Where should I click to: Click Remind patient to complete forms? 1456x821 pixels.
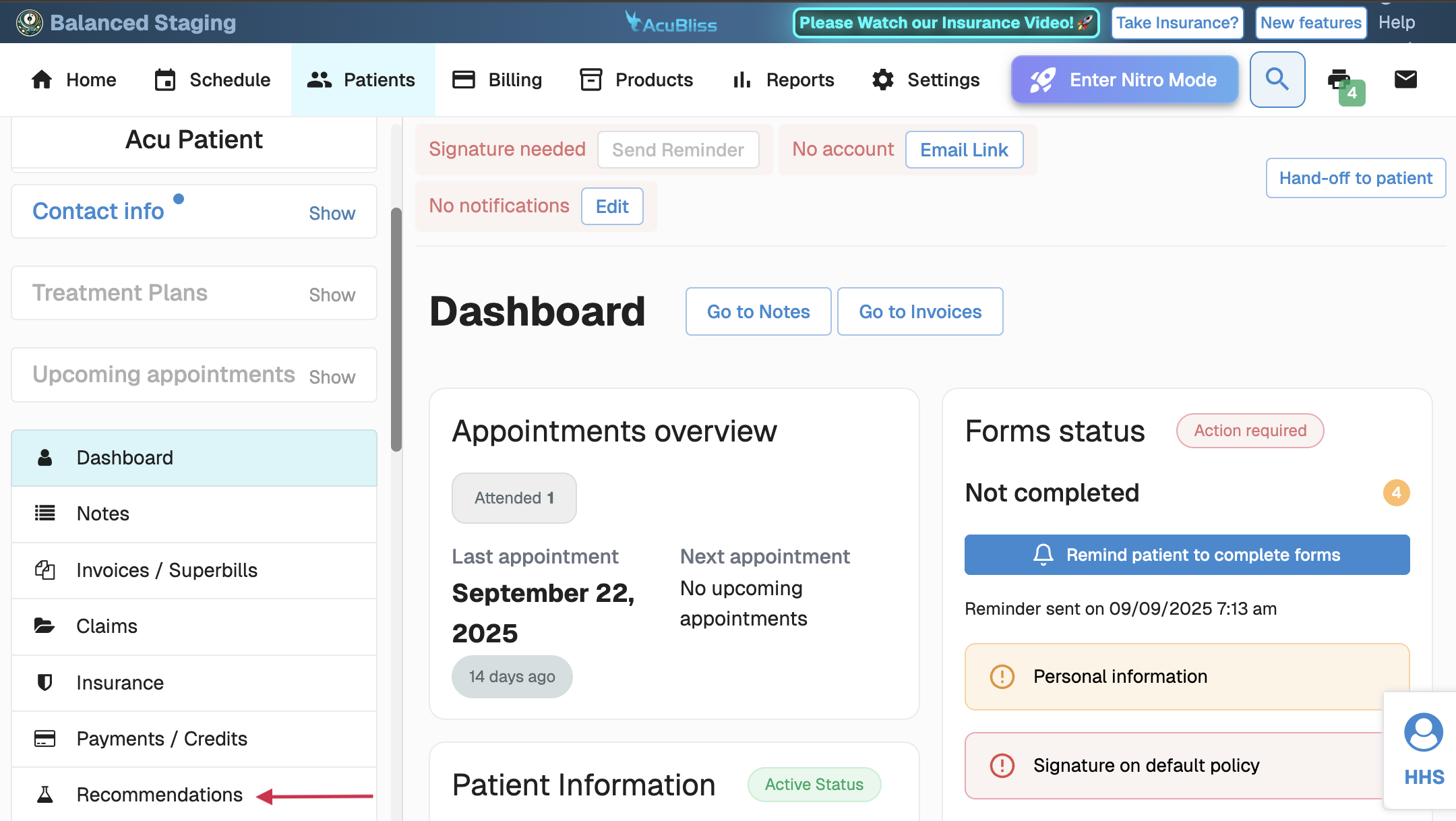[1186, 555]
